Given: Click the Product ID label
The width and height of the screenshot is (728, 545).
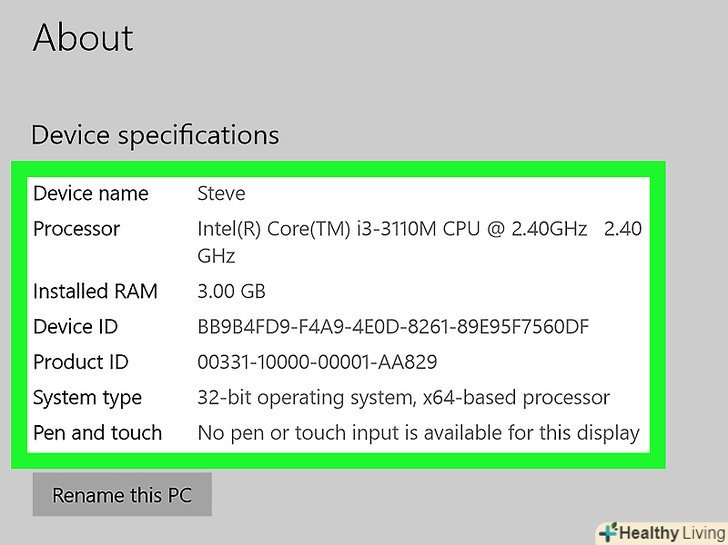Looking at the screenshot, I should click(x=81, y=362).
